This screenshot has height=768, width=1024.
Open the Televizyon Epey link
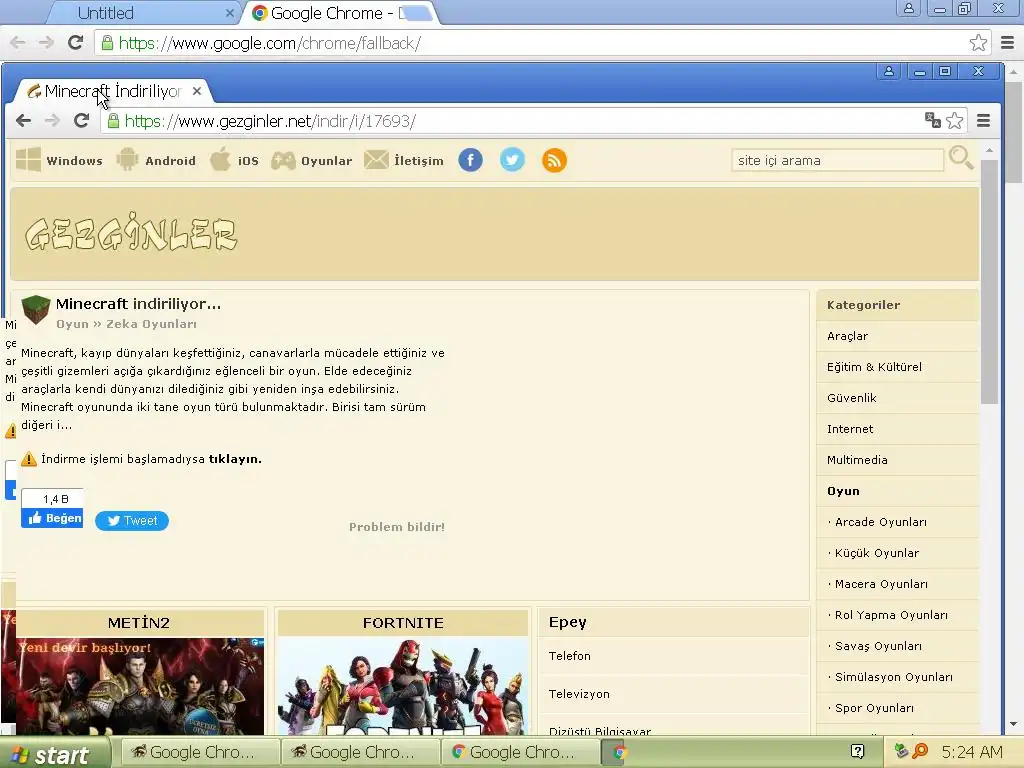579,694
